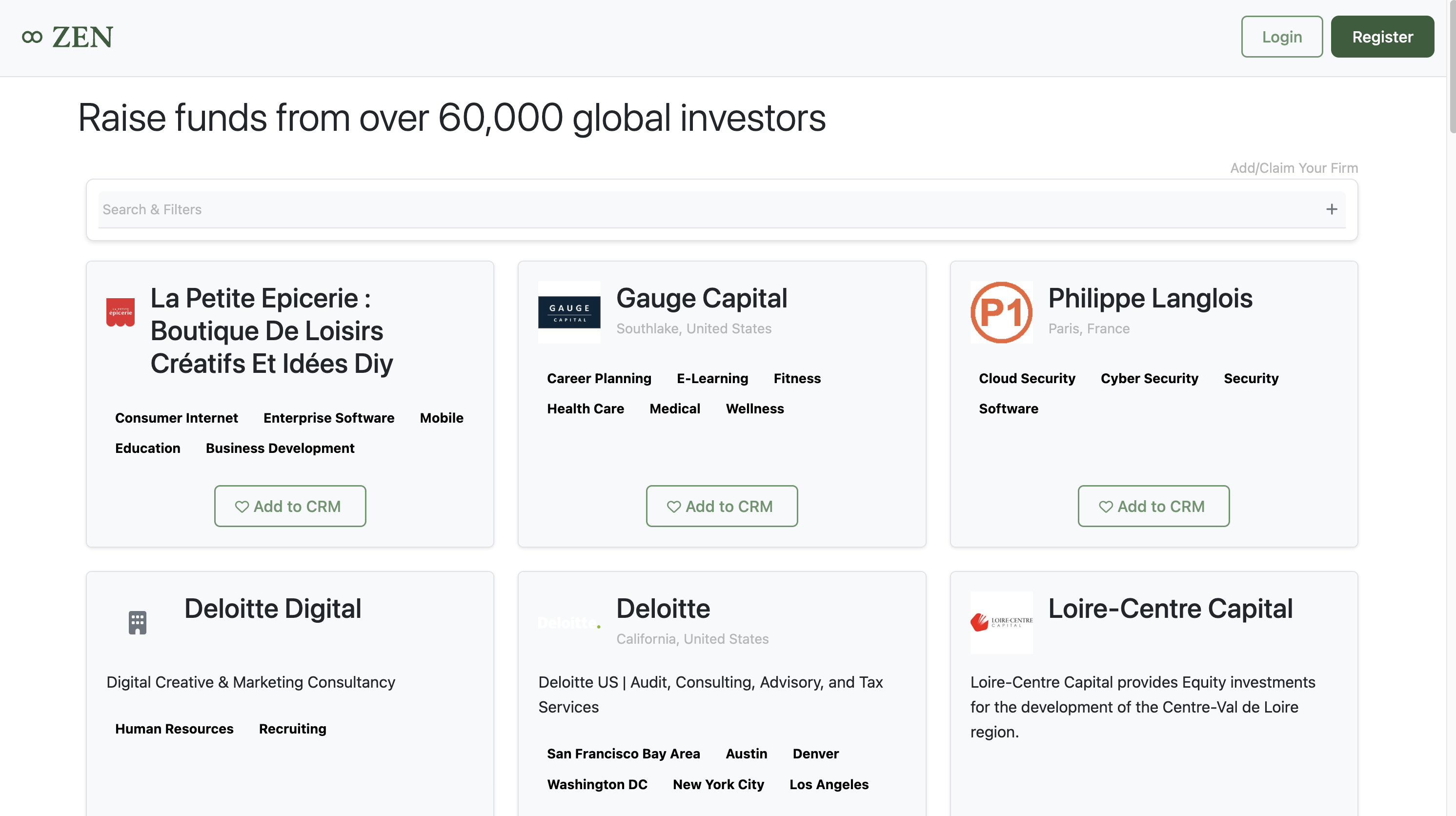
Task: Click Deloitte US Audit, Consulting description
Action: (x=710, y=694)
